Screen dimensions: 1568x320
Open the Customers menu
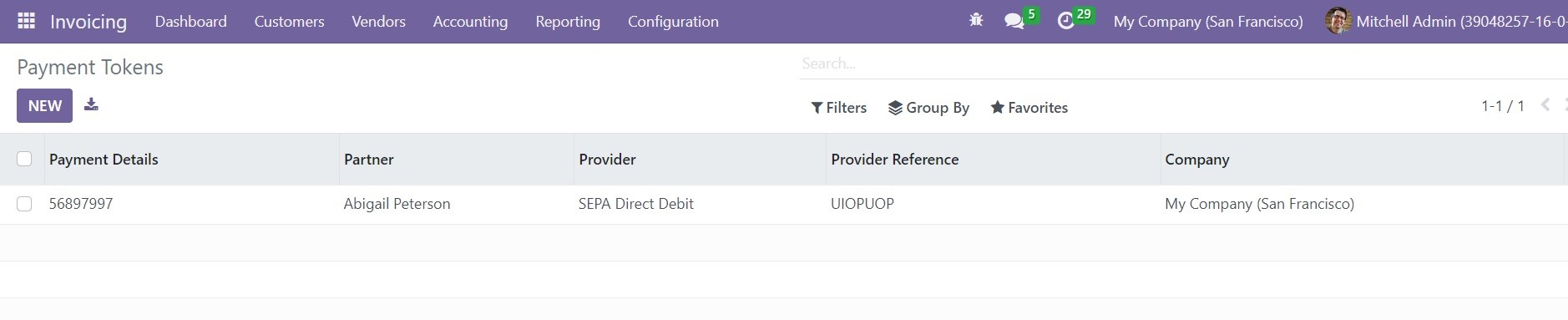289,22
